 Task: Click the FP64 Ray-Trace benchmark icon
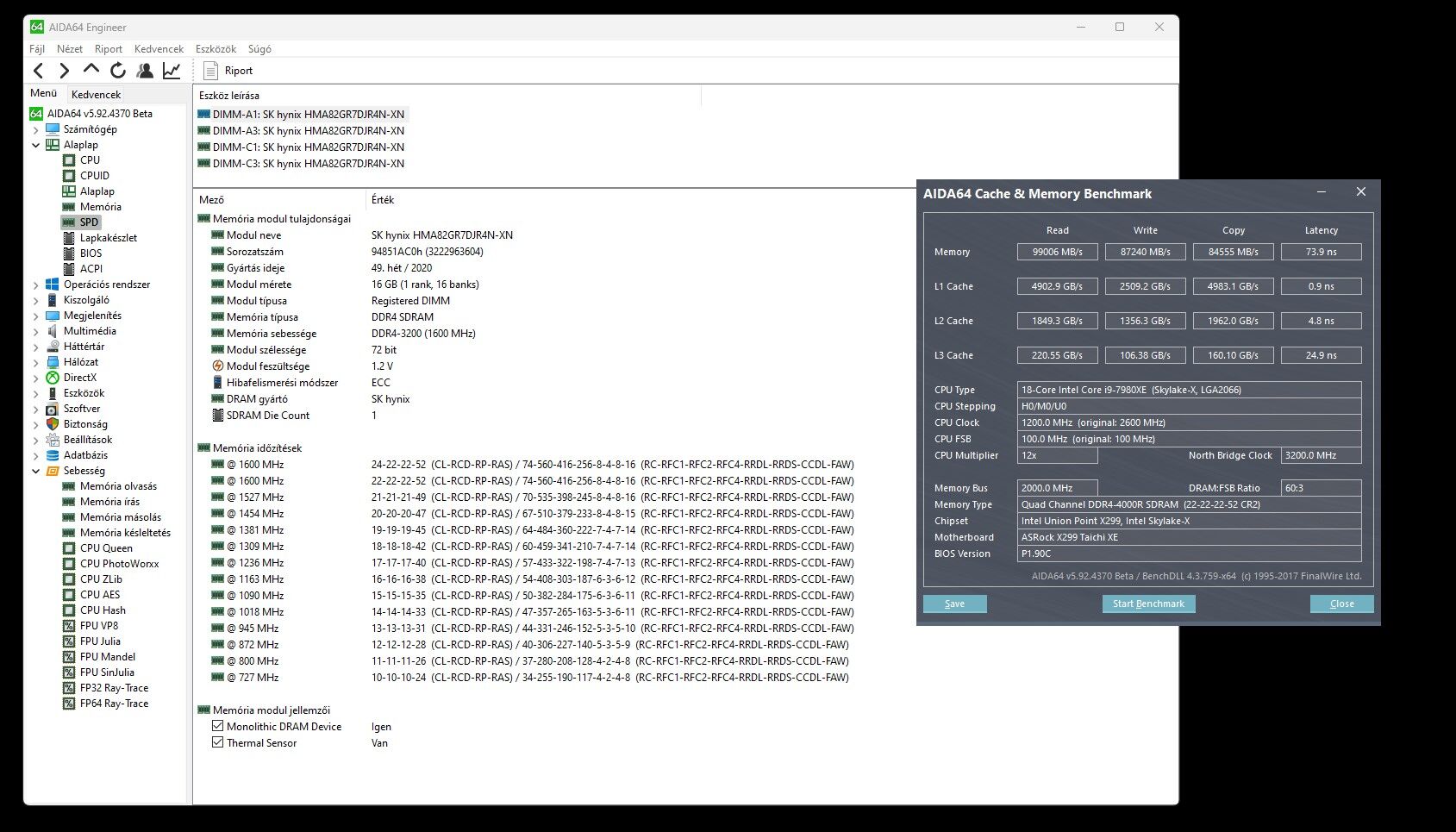coord(69,704)
